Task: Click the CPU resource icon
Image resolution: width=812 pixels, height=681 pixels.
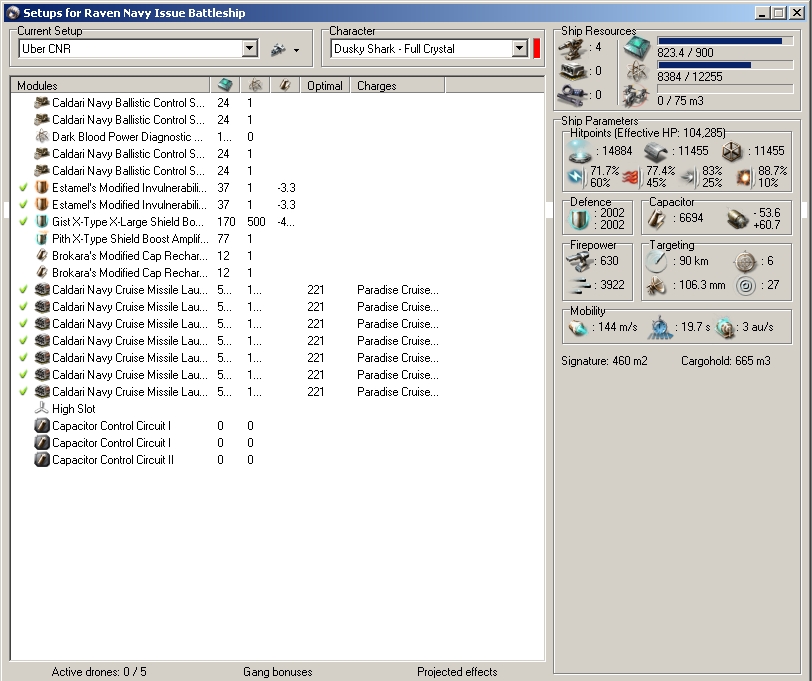Action: (x=636, y=48)
